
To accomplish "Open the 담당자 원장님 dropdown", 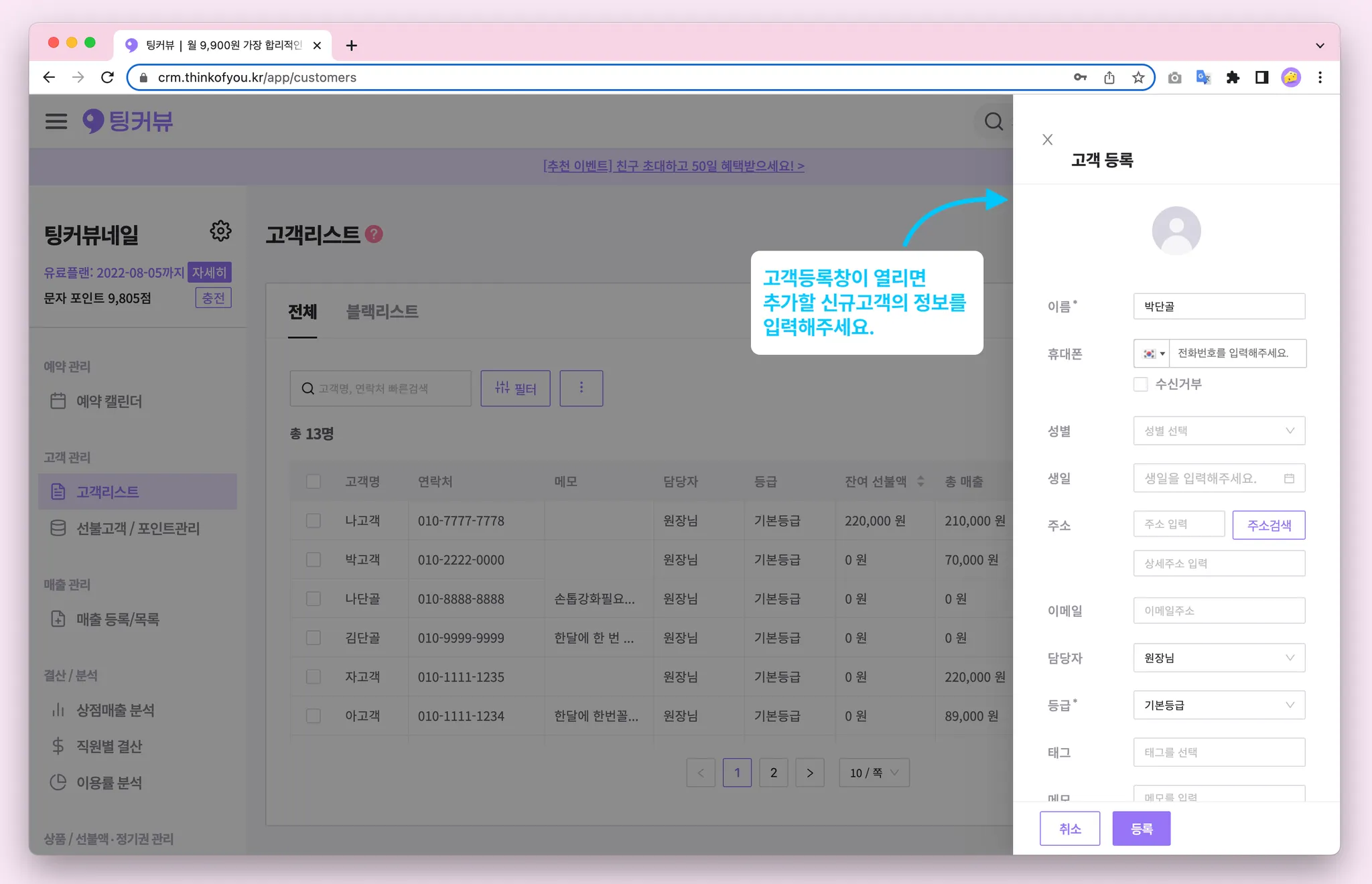I will pyautogui.click(x=1219, y=658).
